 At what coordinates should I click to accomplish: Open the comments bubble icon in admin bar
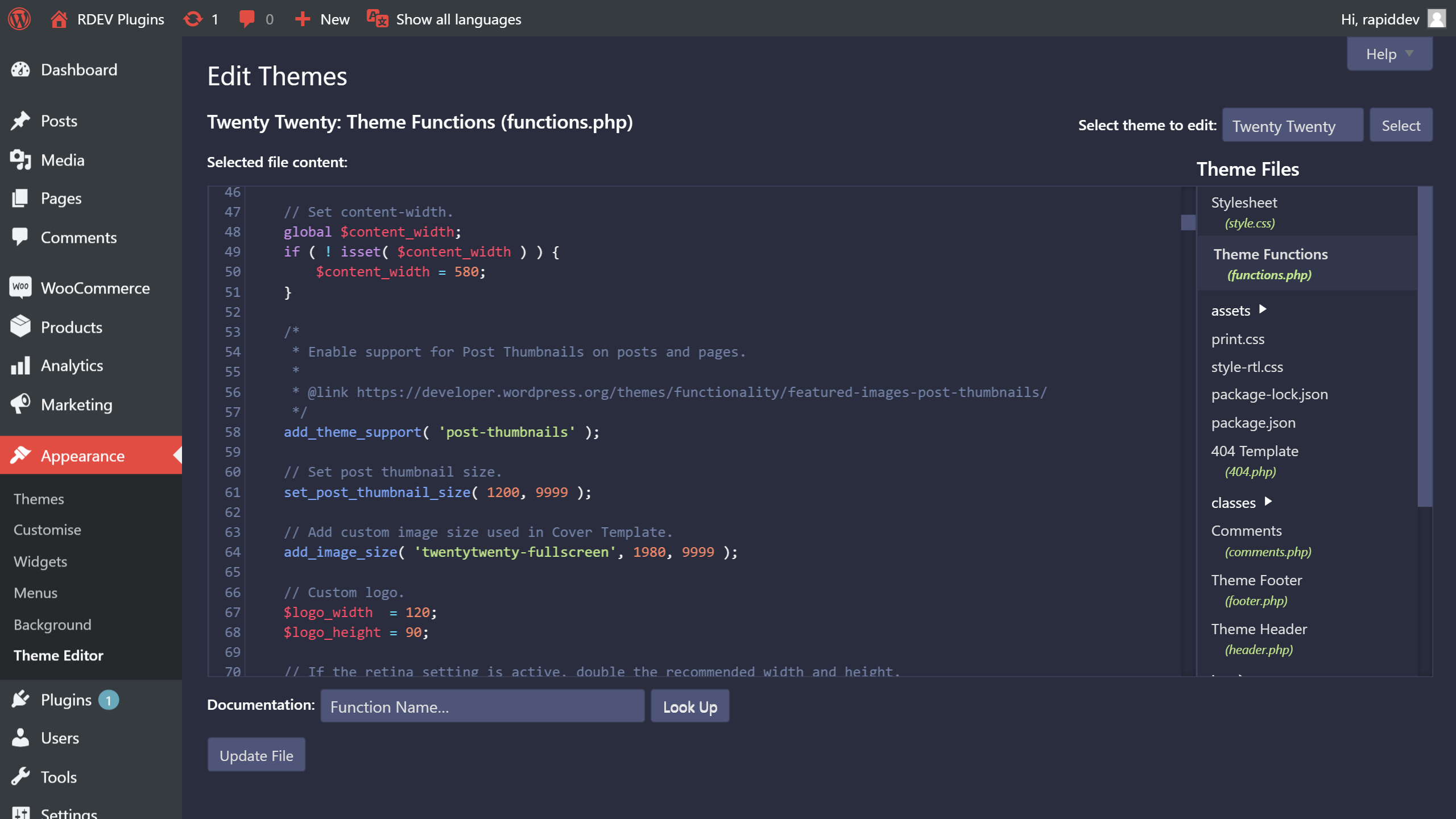click(x=247, y=19)
